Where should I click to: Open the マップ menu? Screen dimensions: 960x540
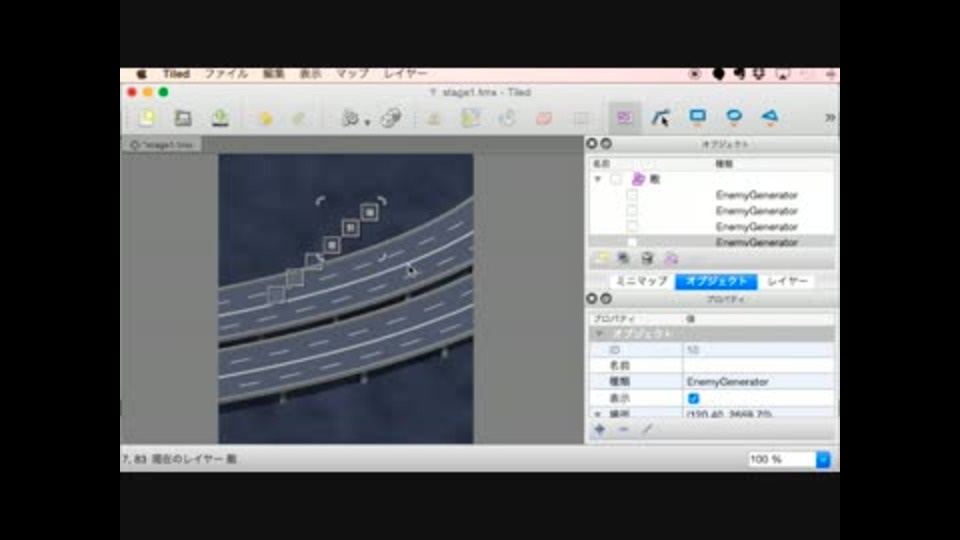(x=352, y=74)
